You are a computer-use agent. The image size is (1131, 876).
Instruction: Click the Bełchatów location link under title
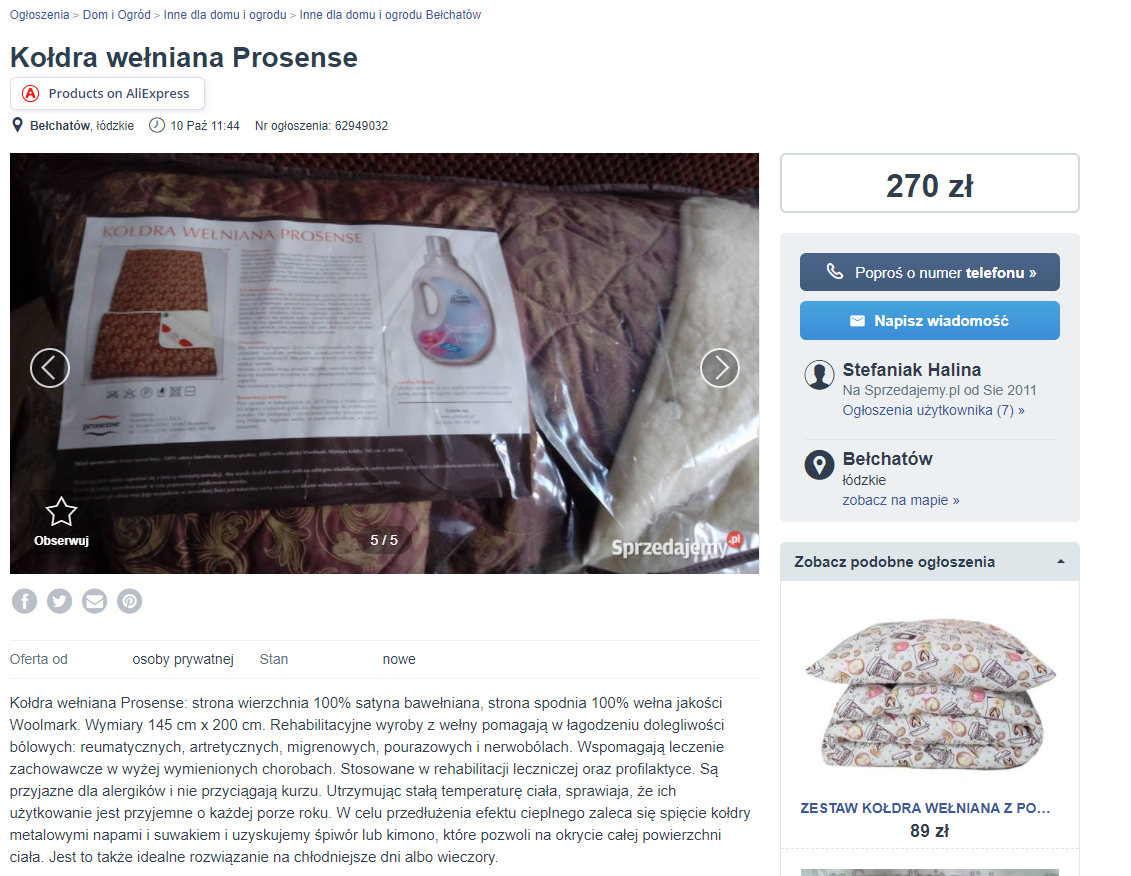click(x=60, y=126)
